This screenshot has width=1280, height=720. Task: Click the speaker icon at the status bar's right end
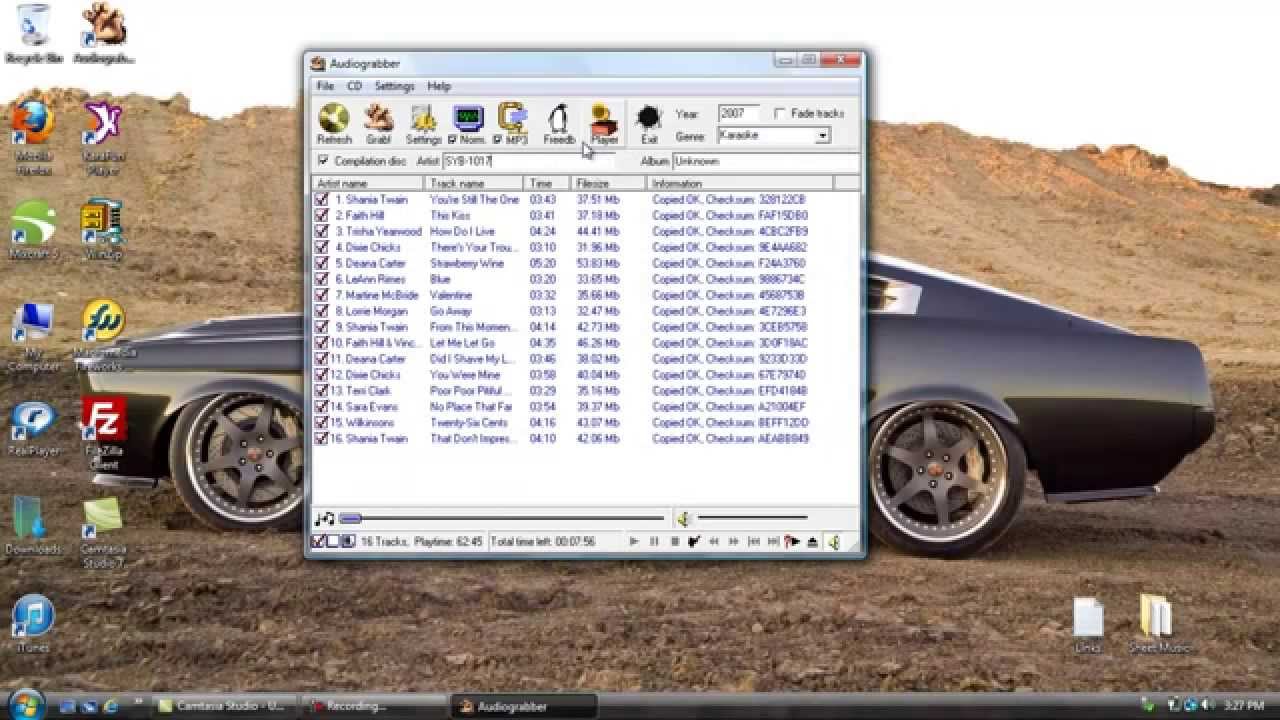(833, 542)
